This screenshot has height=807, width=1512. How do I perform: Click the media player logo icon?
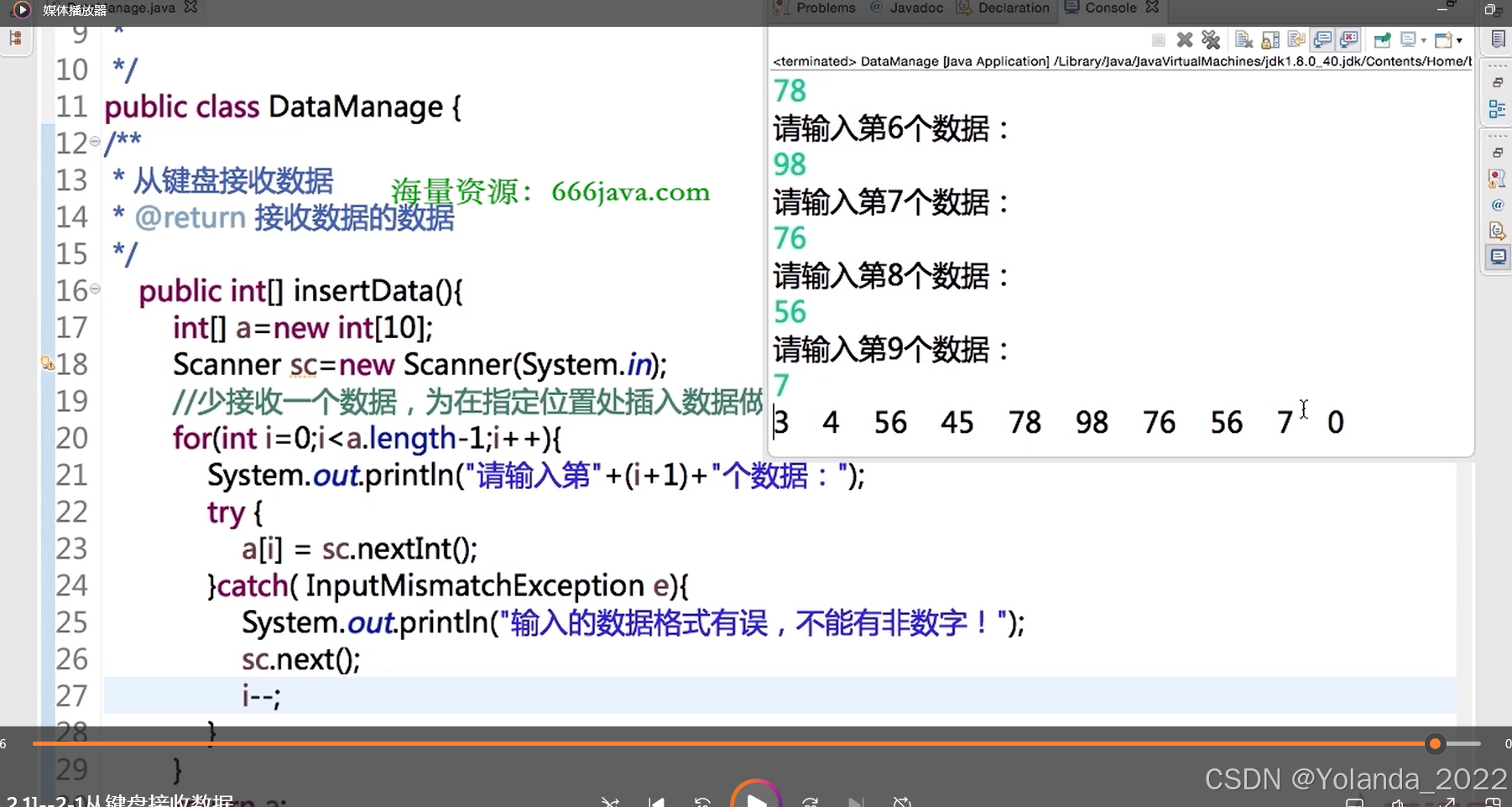pyautogui.click(x=22, y=9)
